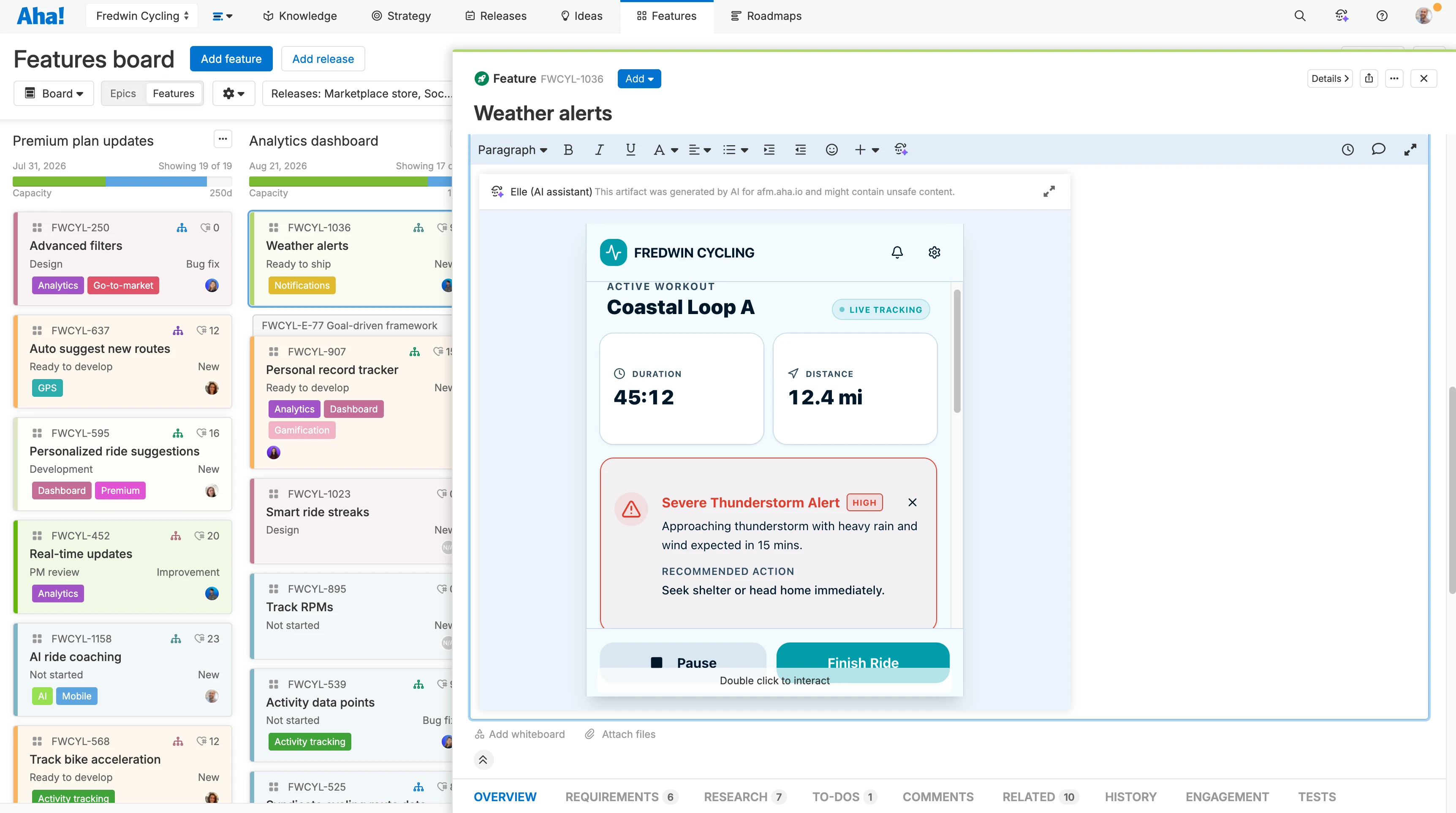The width and height of the screenshot is (1456, 813).
Task: Click the Pause button in mockup
Action: pos(683,662)
